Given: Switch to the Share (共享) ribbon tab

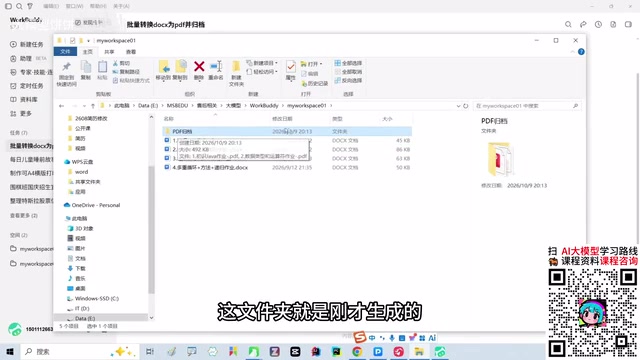Looking at the screenshot, I should [x=109, y=52].
